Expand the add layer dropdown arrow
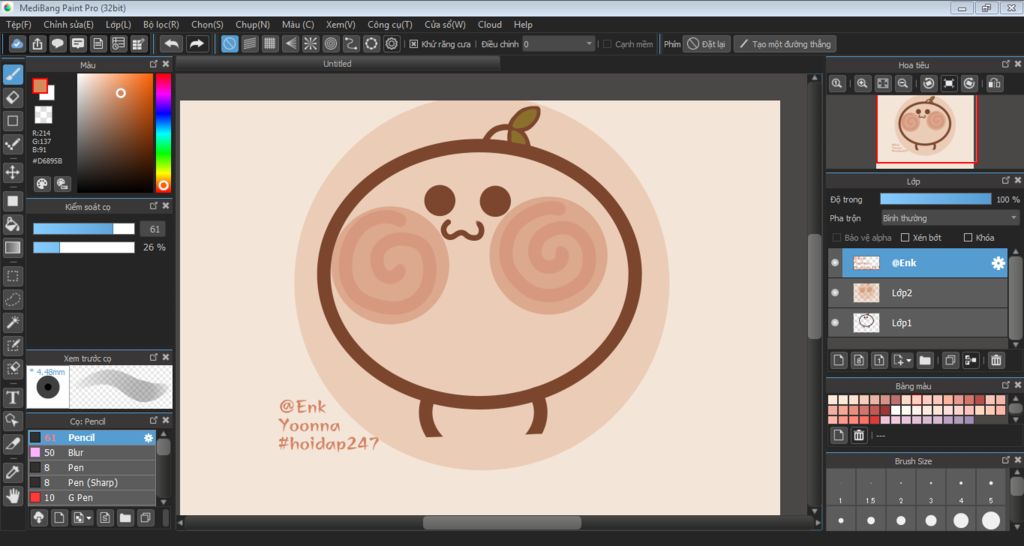Screen dimensions: 1024x546 pos(909,361)
